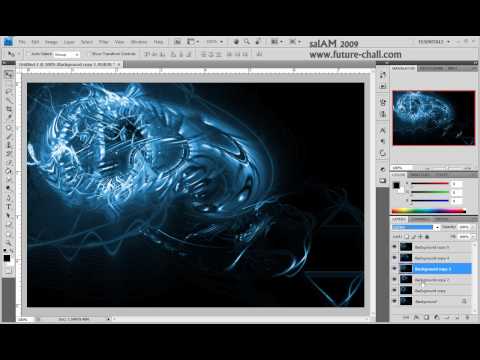Click the Auto-Align Layers icon

click(x=259, y=54)
